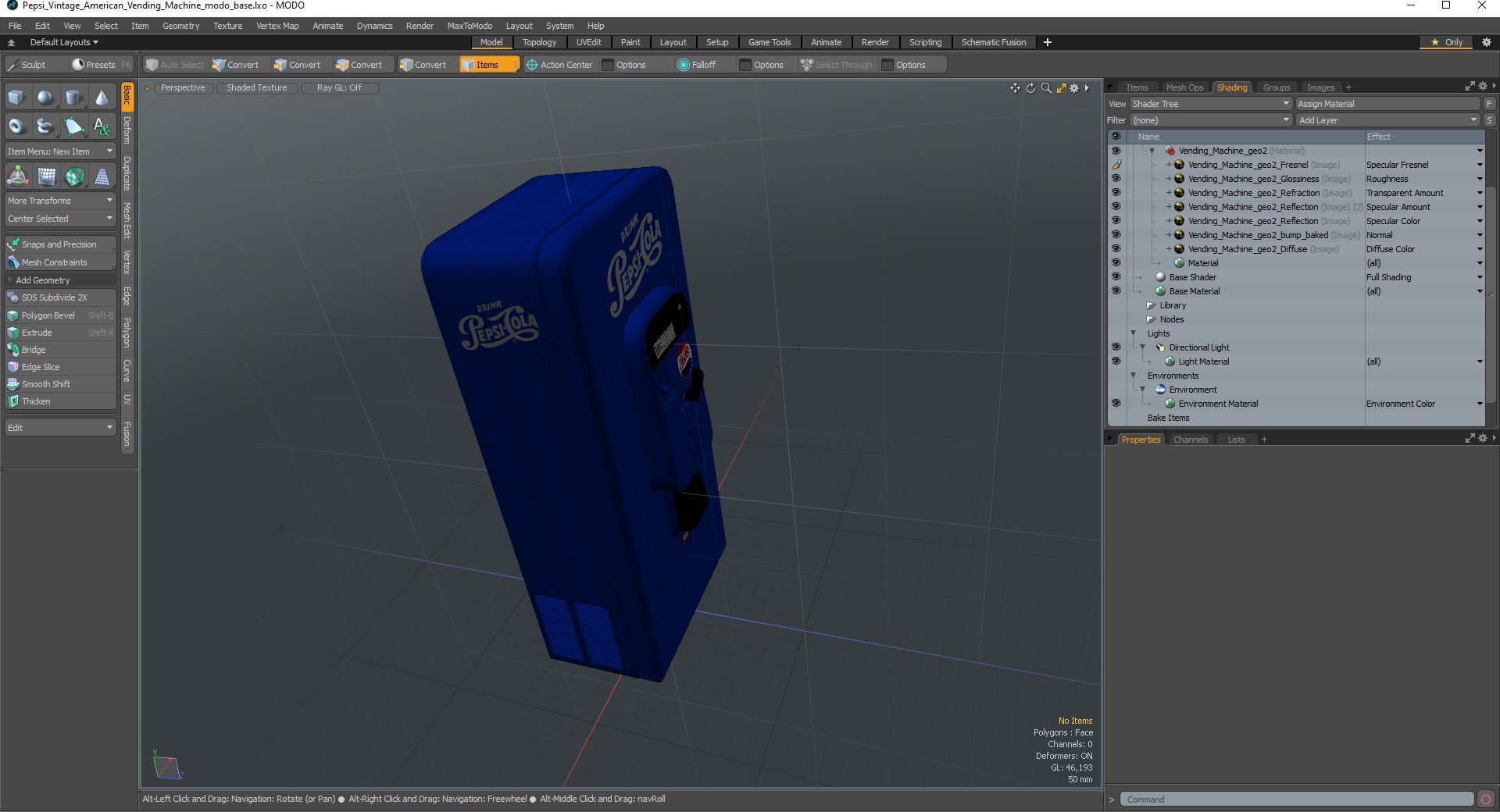The image size is (1500, 812).
Task: Toggle visibility of Vending_Machine_geo2_Glossiness layer
Action: pos(1116,179)
